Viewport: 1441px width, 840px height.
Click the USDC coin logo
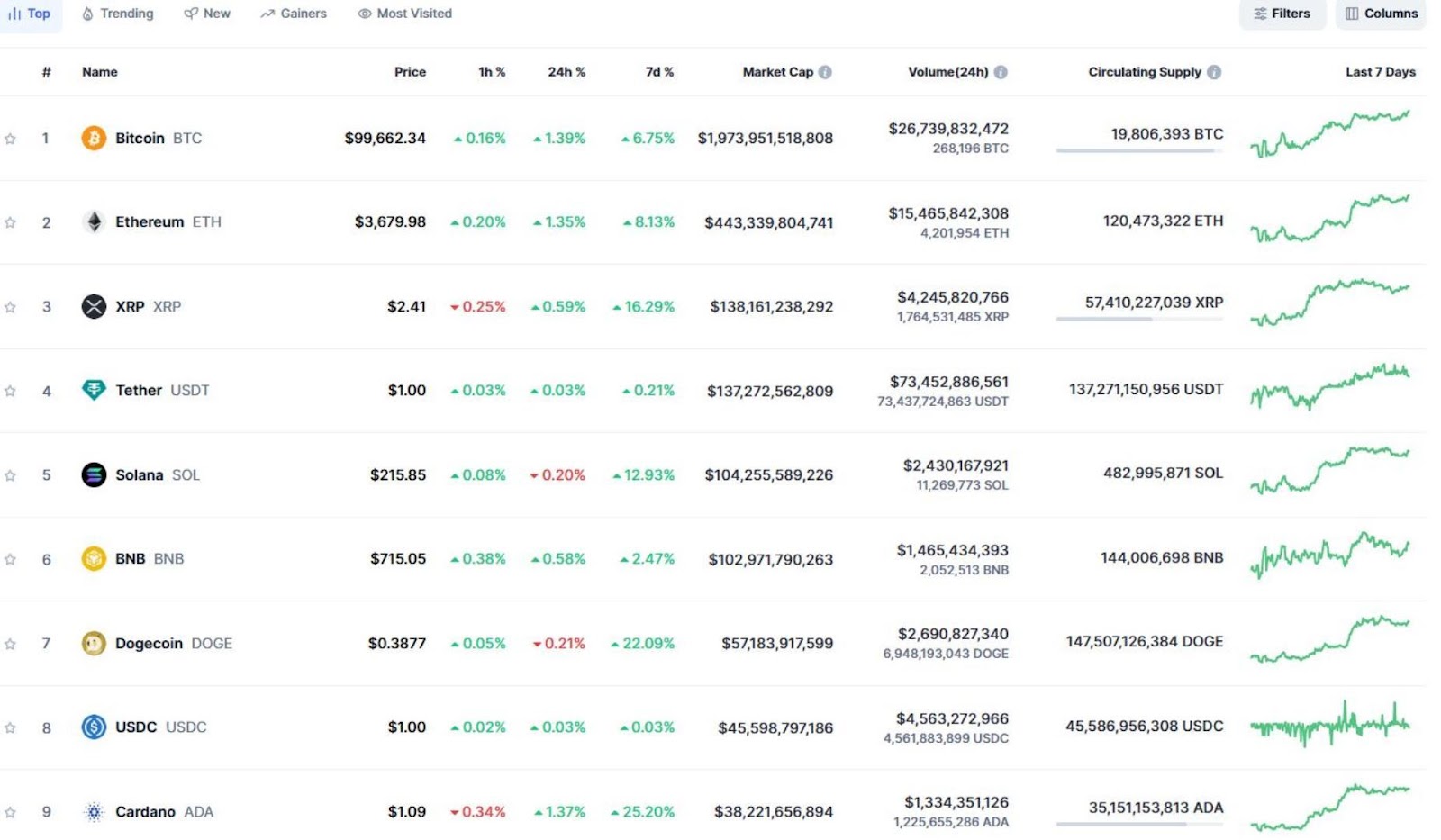pos(94,727)
